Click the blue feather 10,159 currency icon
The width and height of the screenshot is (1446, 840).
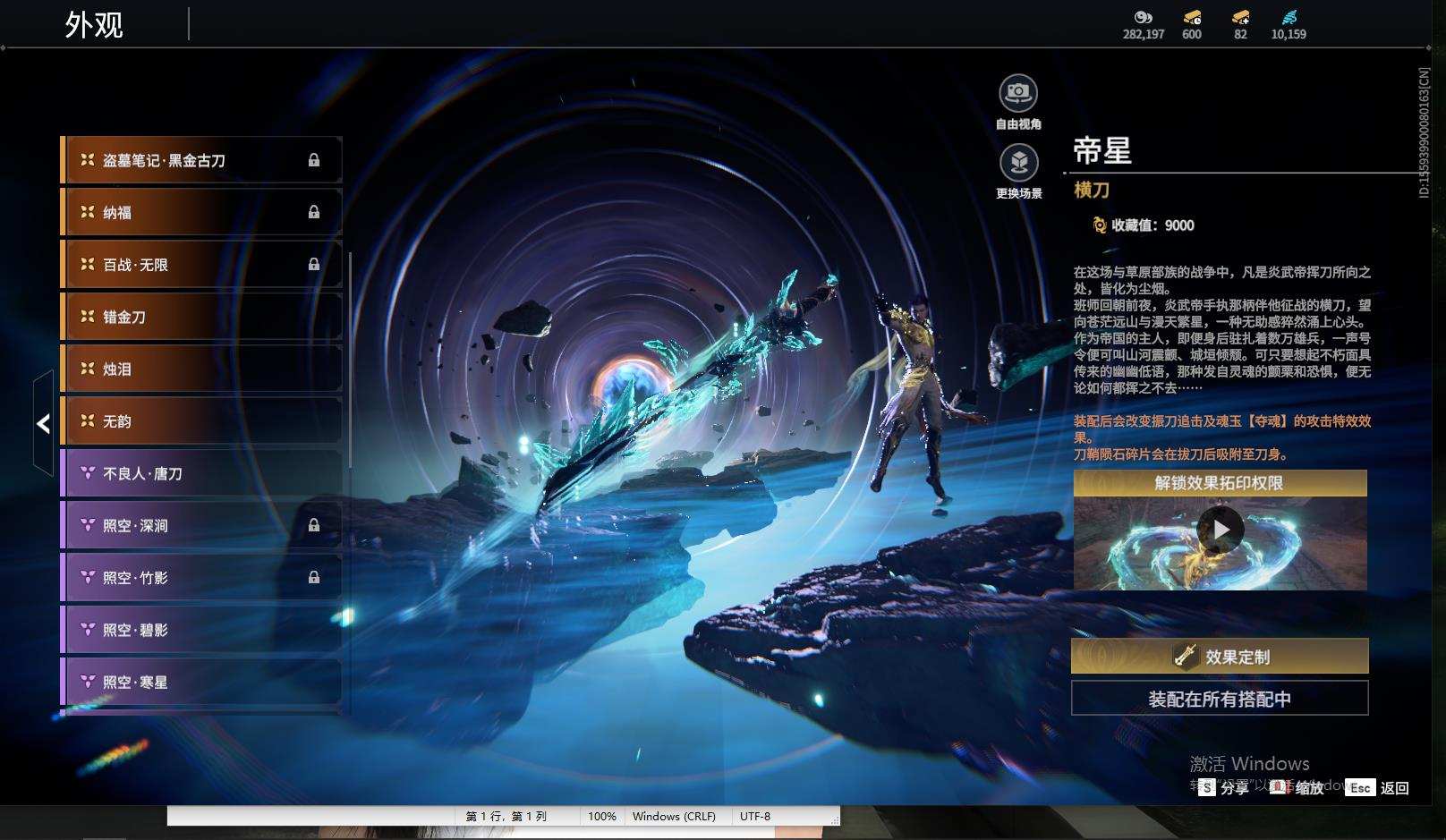(x=1289, y=17)
